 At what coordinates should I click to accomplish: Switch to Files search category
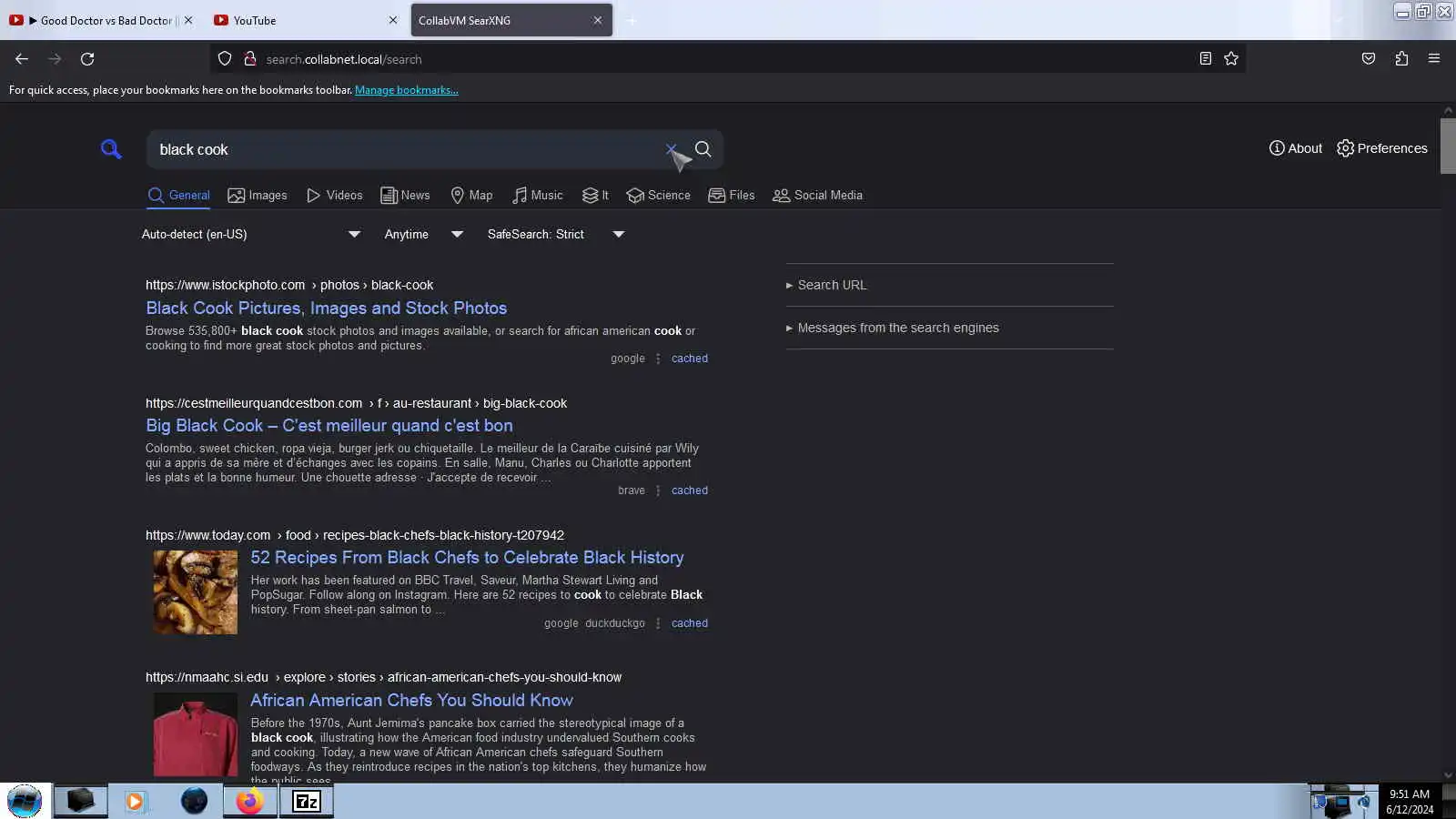(732, 195)
